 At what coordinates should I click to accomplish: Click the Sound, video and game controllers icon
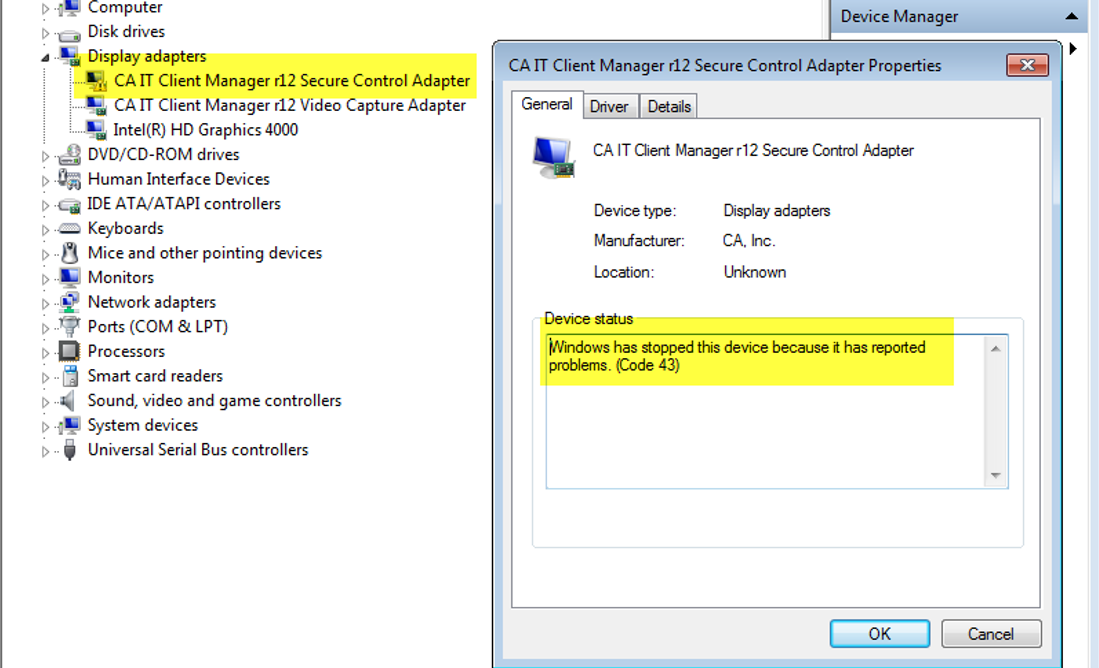pos(68,401)
